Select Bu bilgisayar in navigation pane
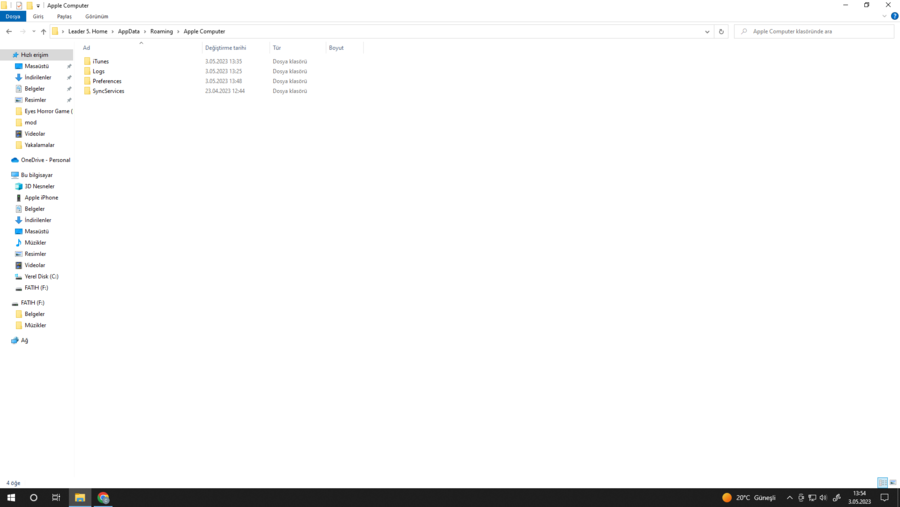The width and height of the screenshot is (900, 507). click(36, 175)
